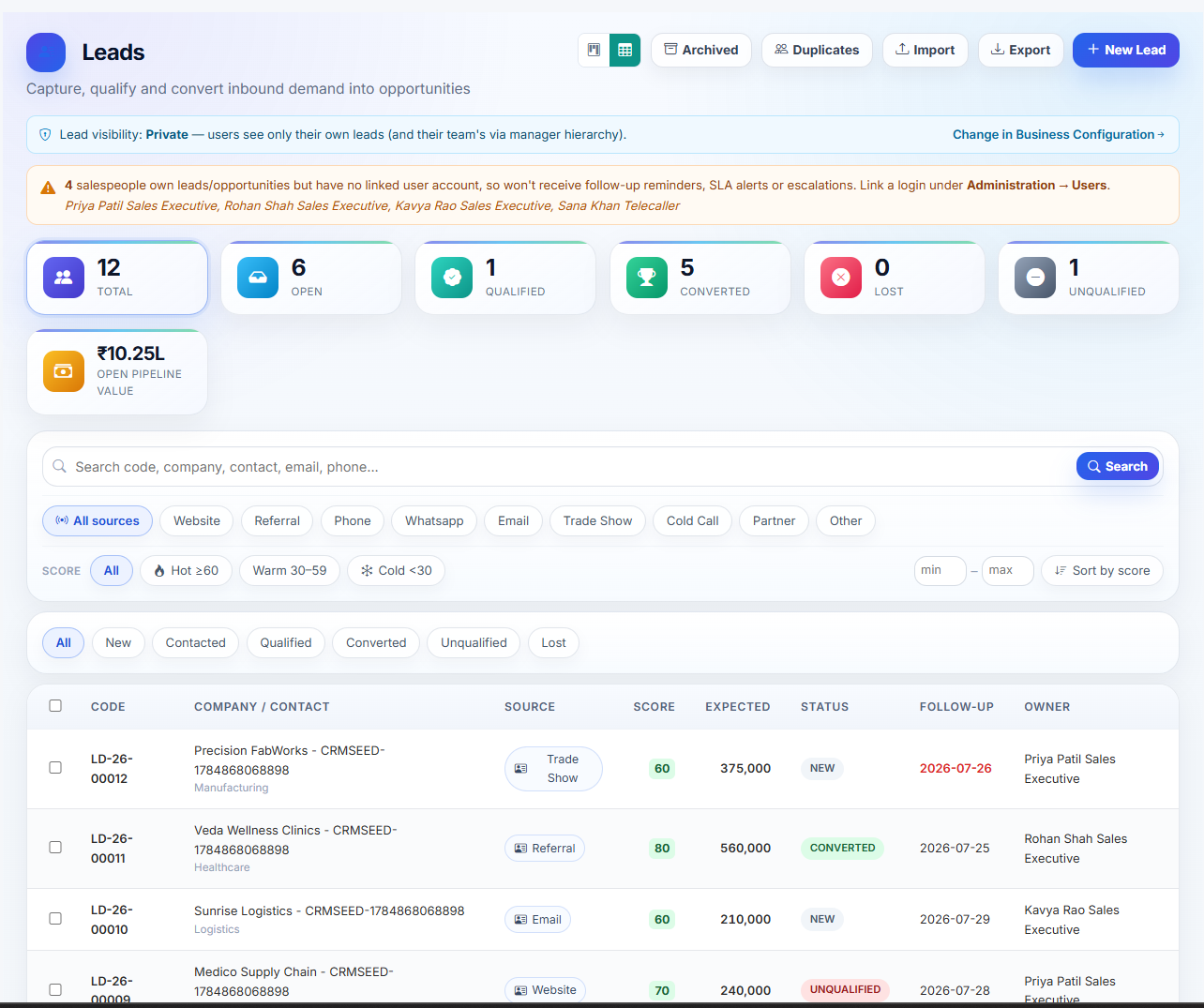Open Veda Wellness Clinics lead
1204x1008 pixels.
[295, 840]
